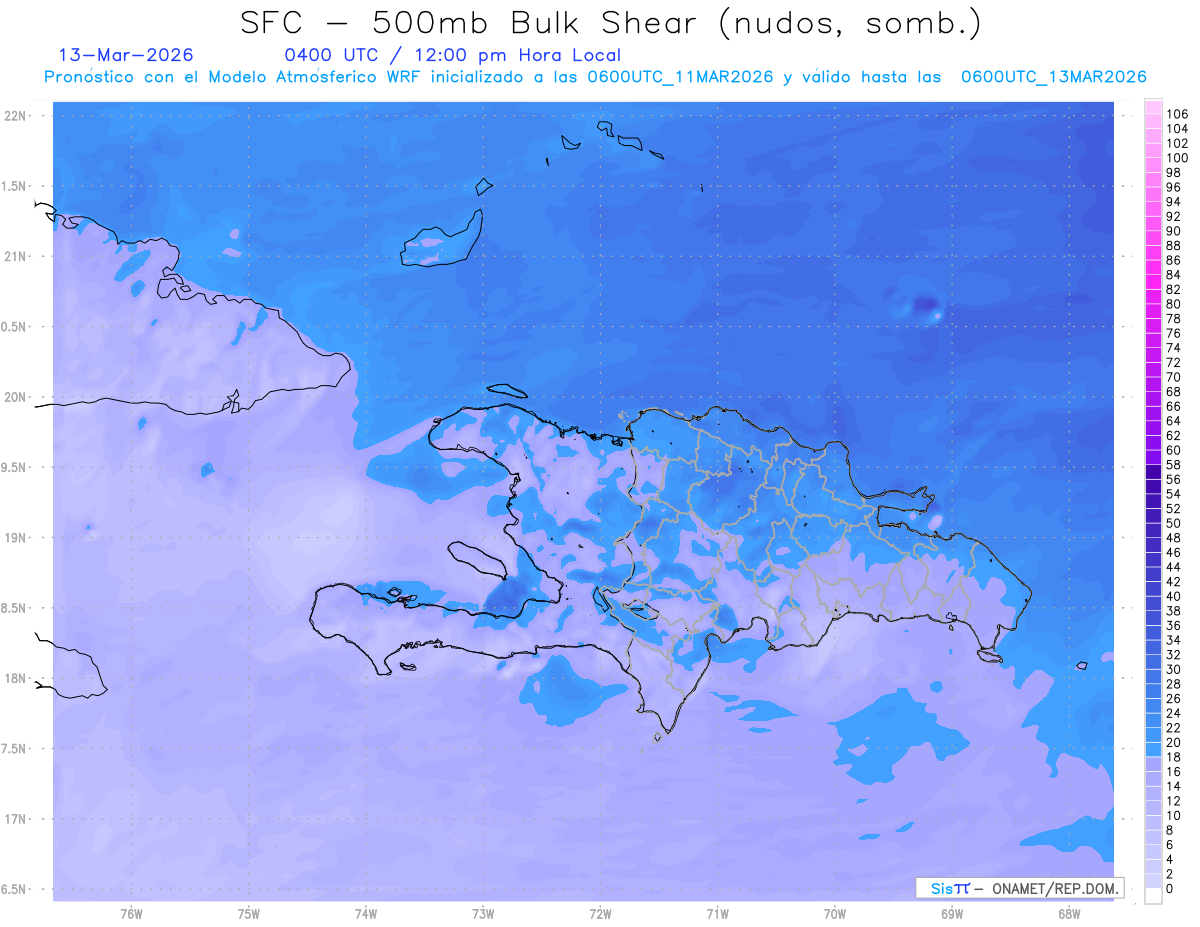Select longitude axis label "68W"
This screenshot has height=927, width=1200.
(x=1069, y=914)
